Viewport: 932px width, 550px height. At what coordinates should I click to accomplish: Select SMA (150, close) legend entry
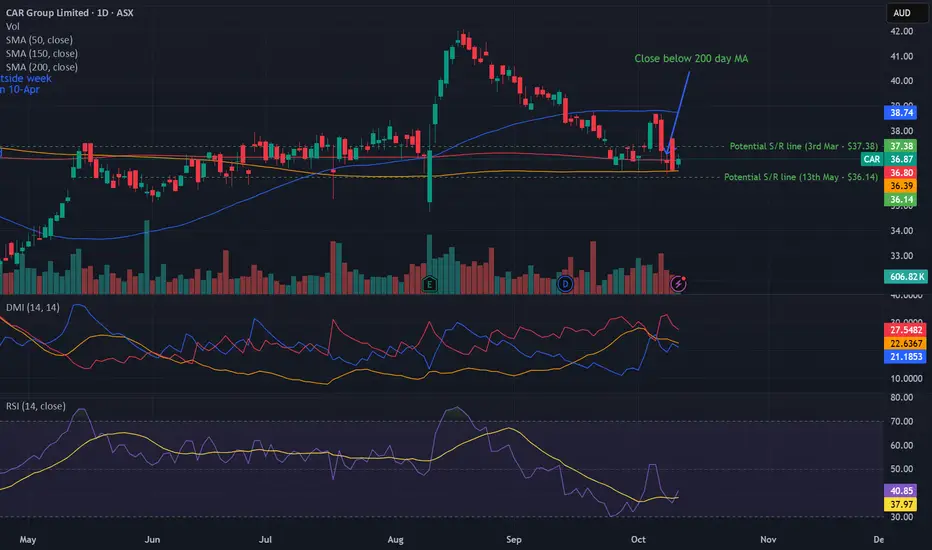click(42, 54)
